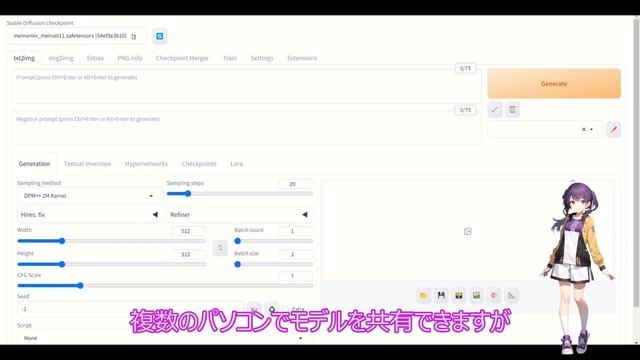Open the PNG Info tab
The height and width of the screenshot is (360, 640).
tap(130, 58)
